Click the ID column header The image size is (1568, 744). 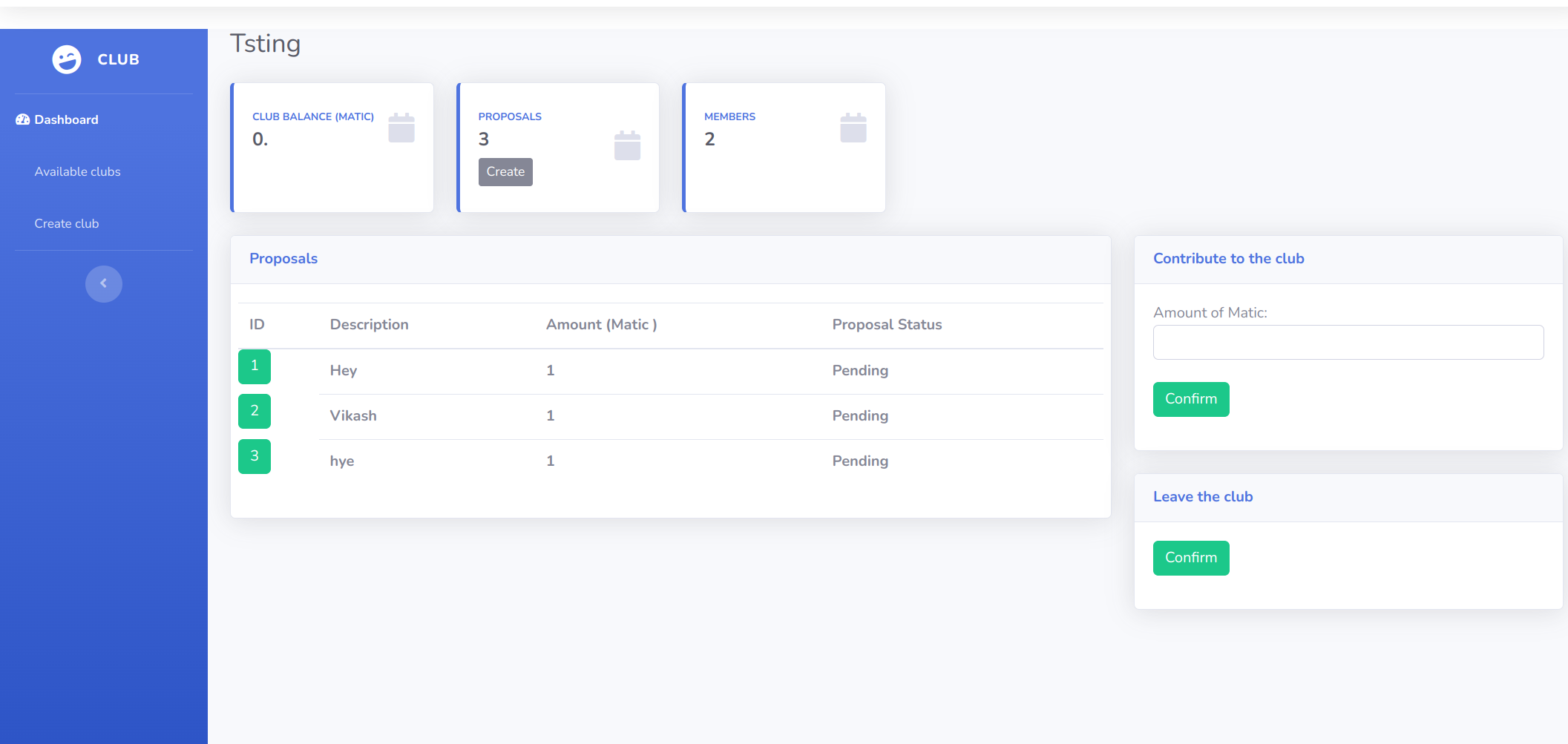257,325
